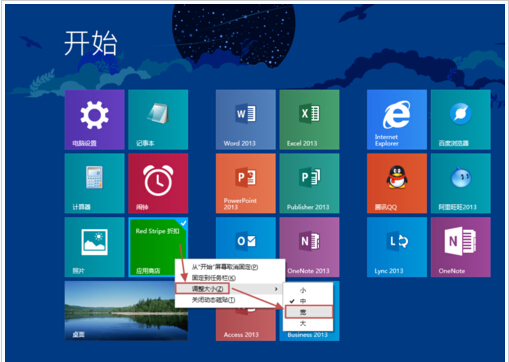Launch the 计算器 calculator tile
This screenshot has height=362, width=509.
[x=95, y=183]
